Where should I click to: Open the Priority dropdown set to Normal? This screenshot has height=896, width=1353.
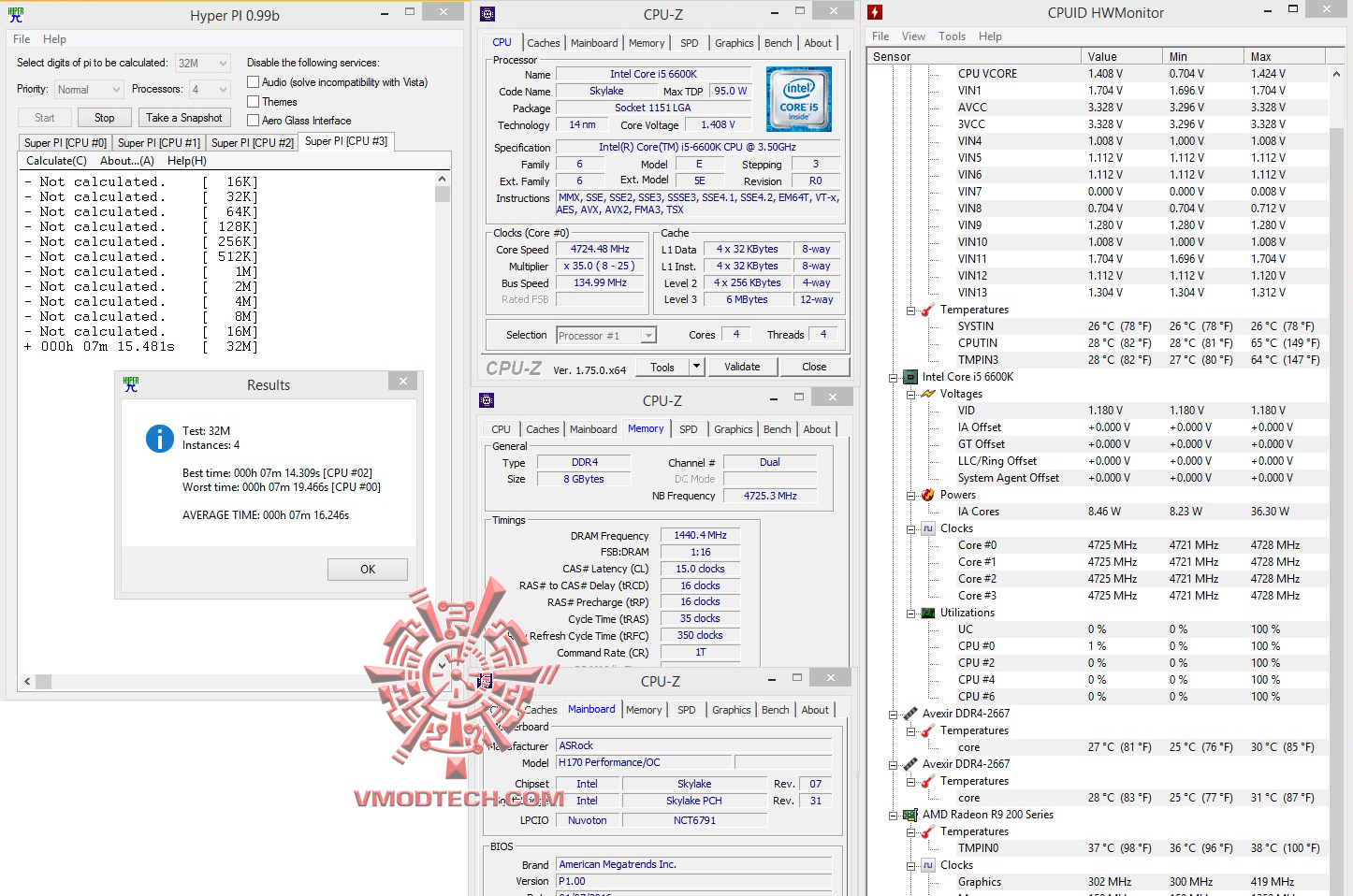point(88,89)
